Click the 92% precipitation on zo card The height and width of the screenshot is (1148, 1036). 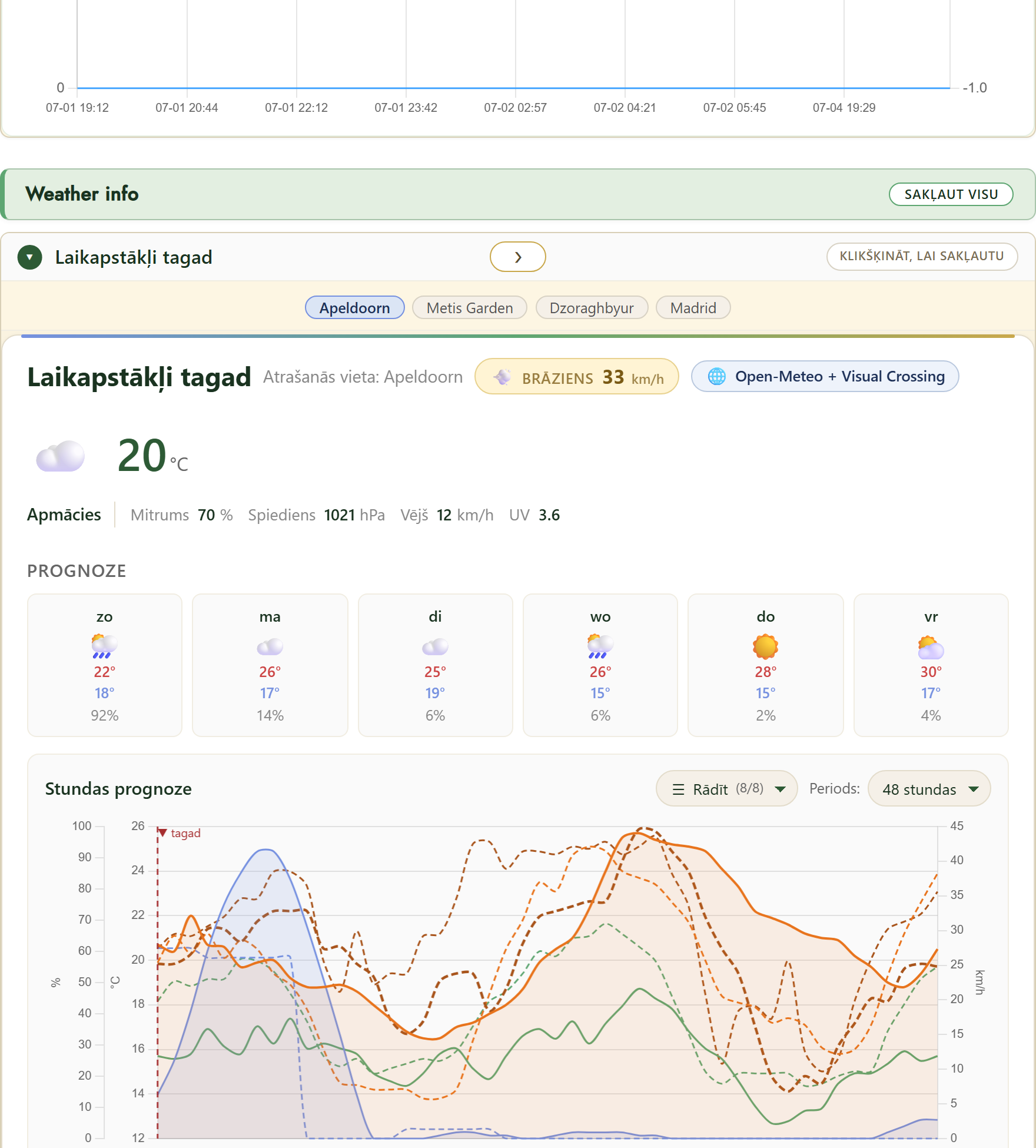104,715
